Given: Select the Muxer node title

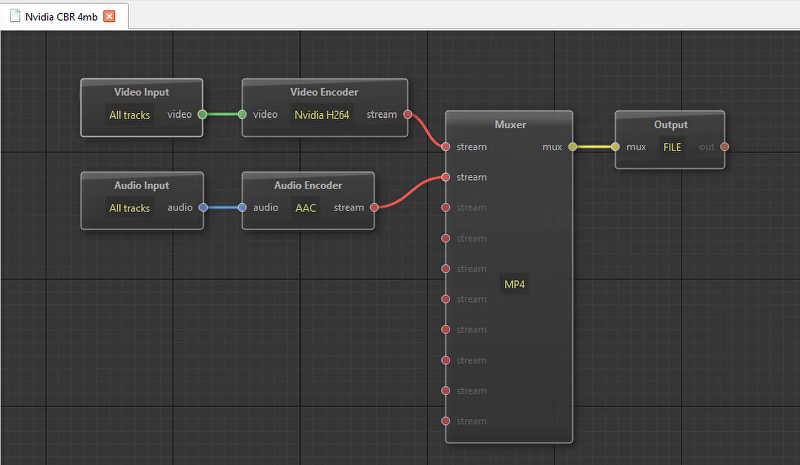Looking at the screenshot, I should 510,125.
